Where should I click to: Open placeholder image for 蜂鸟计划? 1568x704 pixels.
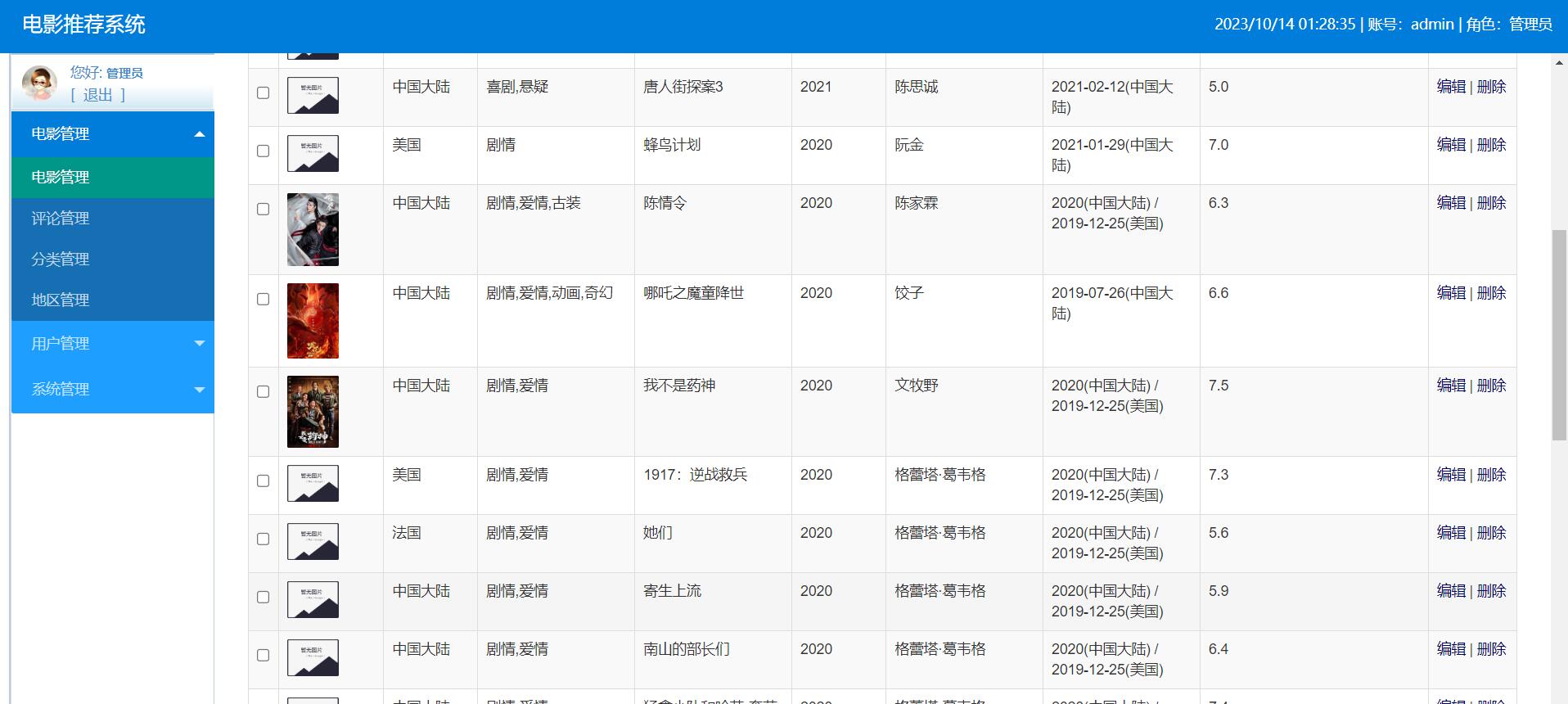tap(313, 153)
